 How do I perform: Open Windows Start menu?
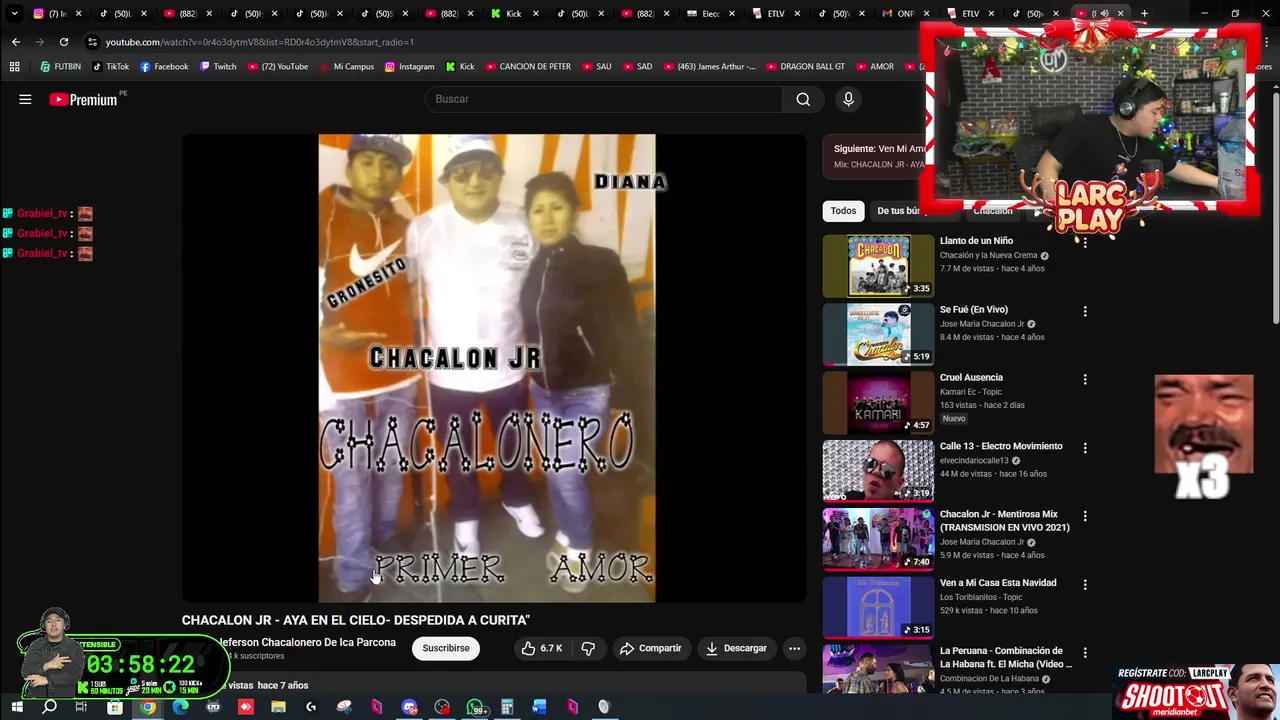pyautogui.click(x=16, y=707)
